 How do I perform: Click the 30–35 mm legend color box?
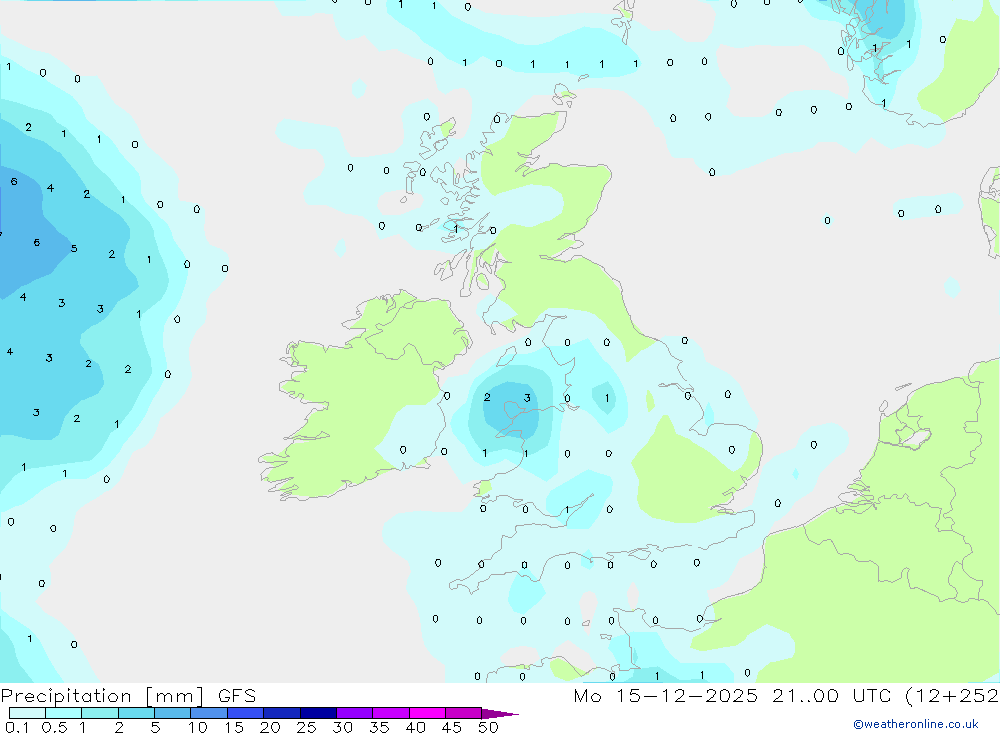(x=355, y=713)
